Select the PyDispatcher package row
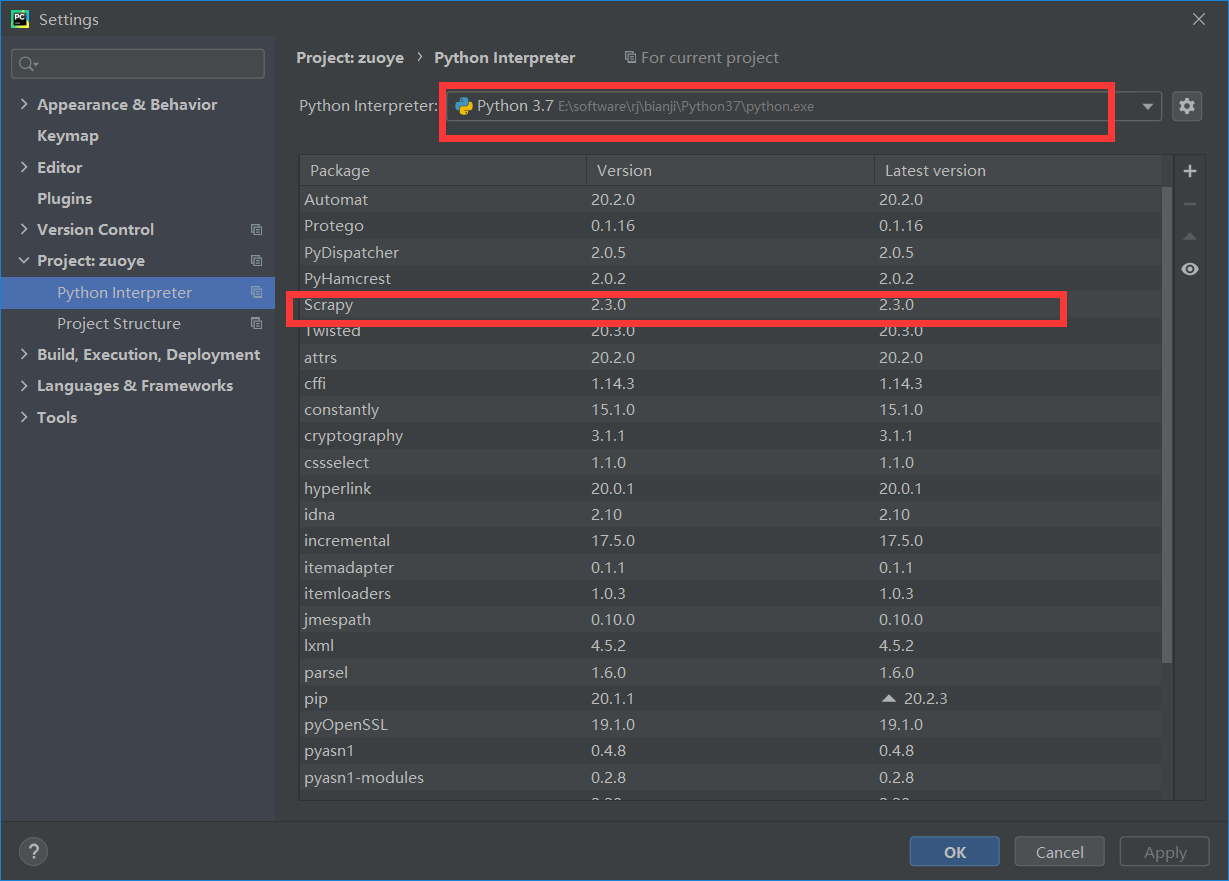1229x881 pixels. pyautogui.click(x=731, y=252)
